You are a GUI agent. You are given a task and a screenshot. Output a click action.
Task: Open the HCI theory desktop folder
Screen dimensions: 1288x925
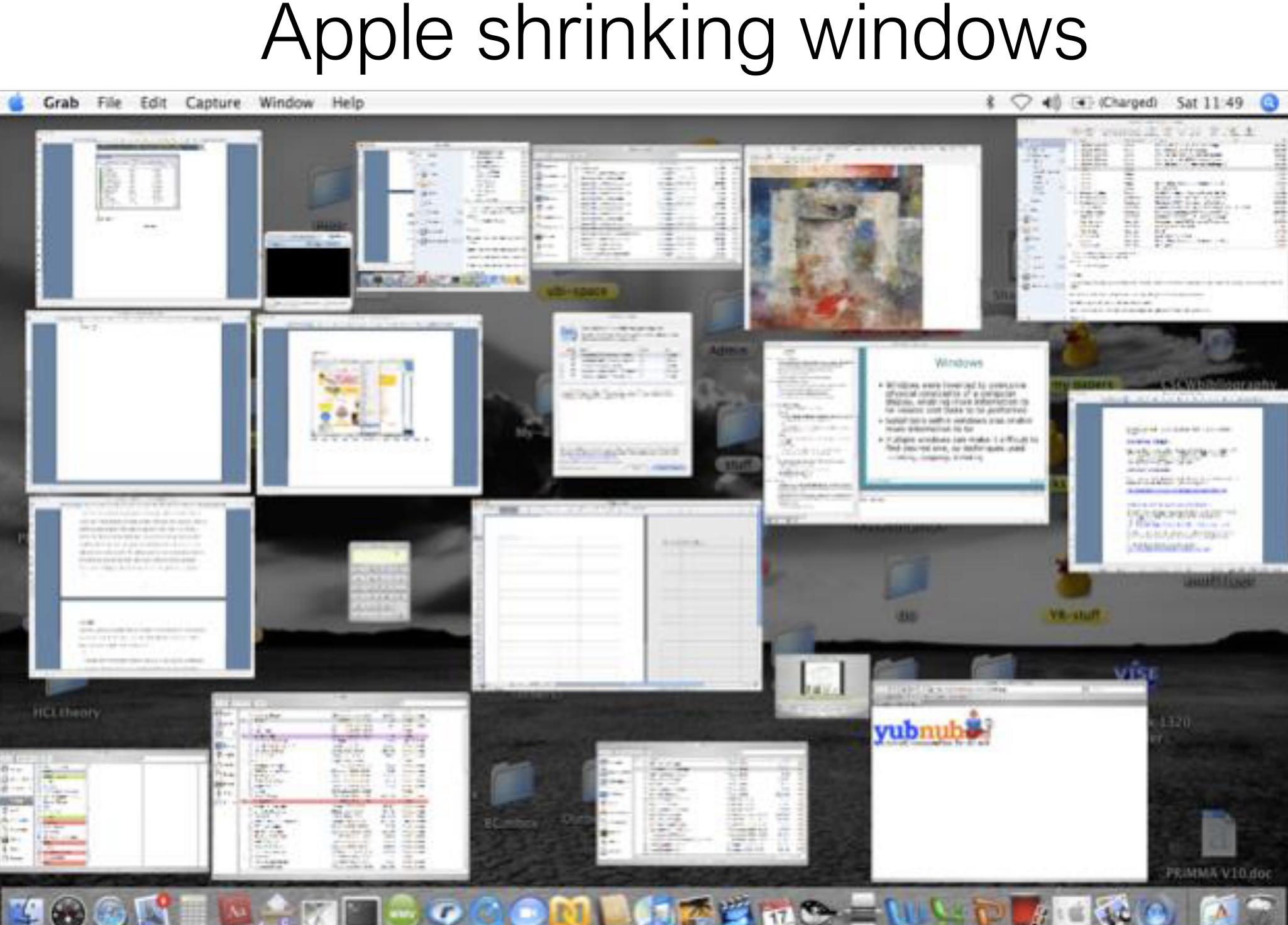[66, 698]
